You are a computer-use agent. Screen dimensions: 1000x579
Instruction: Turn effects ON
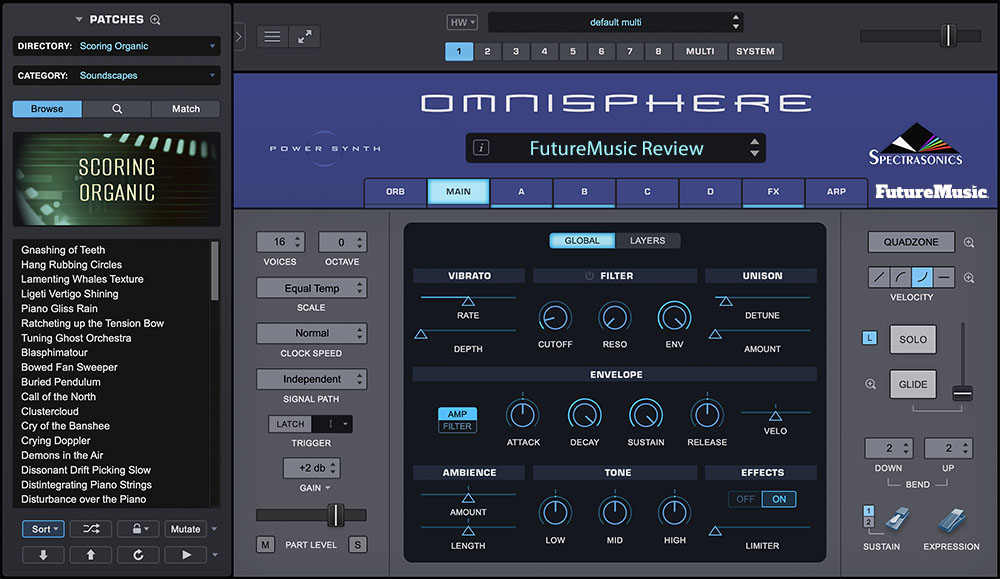coord(779,499)
